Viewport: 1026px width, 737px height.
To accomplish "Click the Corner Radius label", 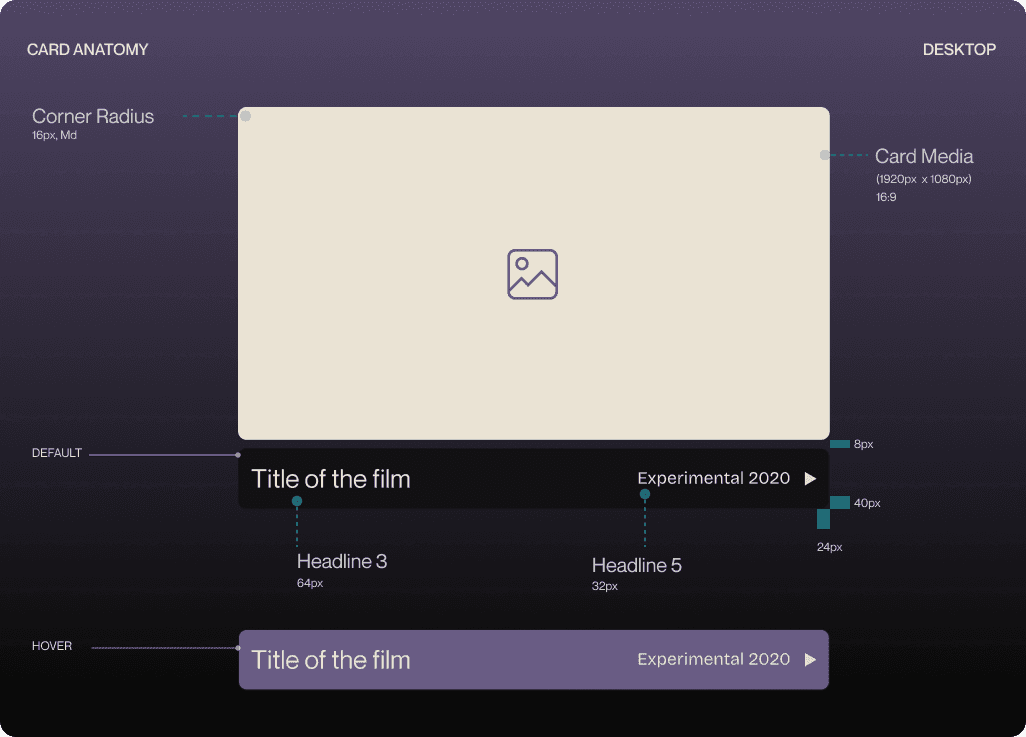I will click(93, 117).
